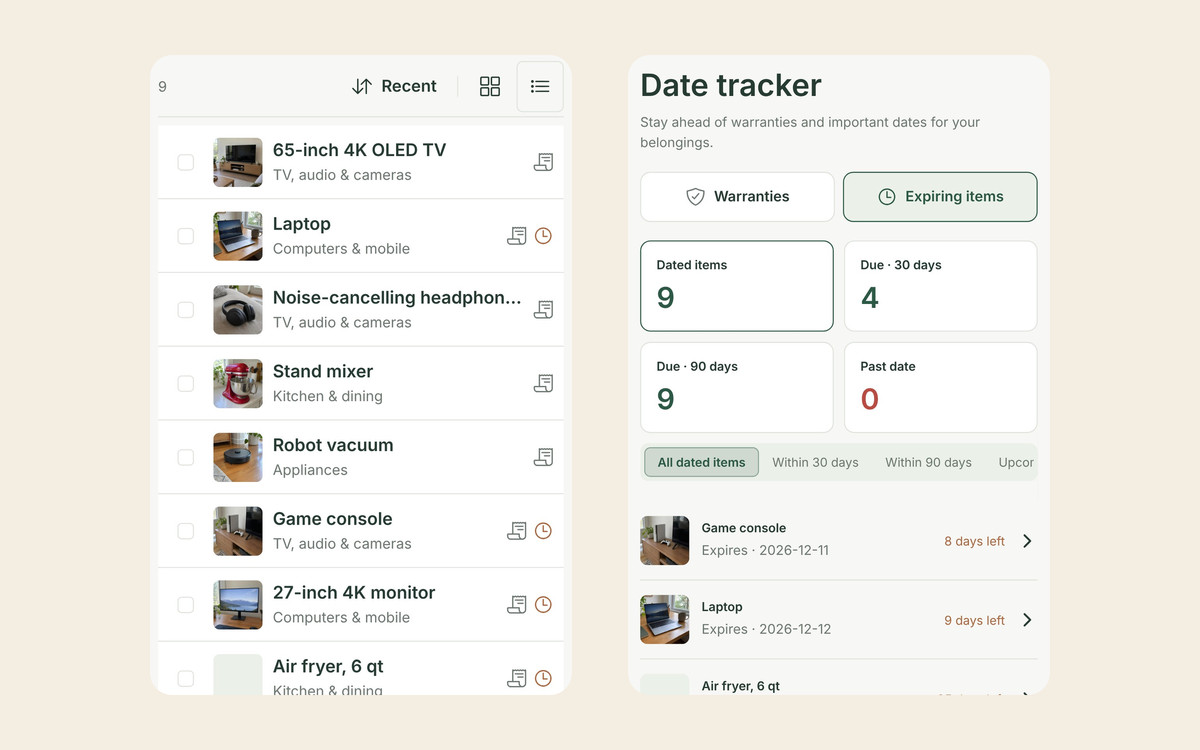Expand the Laptop tracker entry chevron
Screen dimensions: 1200x750
pyautogui.click(x=1027, y=620)
